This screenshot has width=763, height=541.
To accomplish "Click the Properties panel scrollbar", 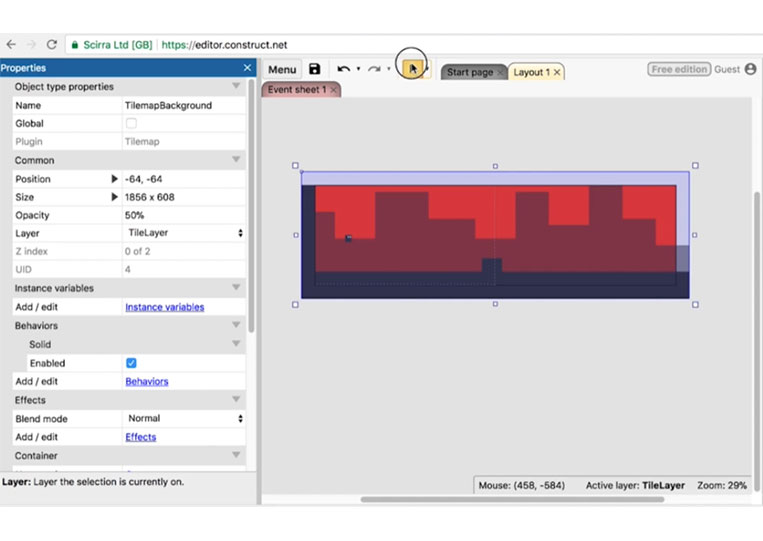I will click(x=251, y=205).
